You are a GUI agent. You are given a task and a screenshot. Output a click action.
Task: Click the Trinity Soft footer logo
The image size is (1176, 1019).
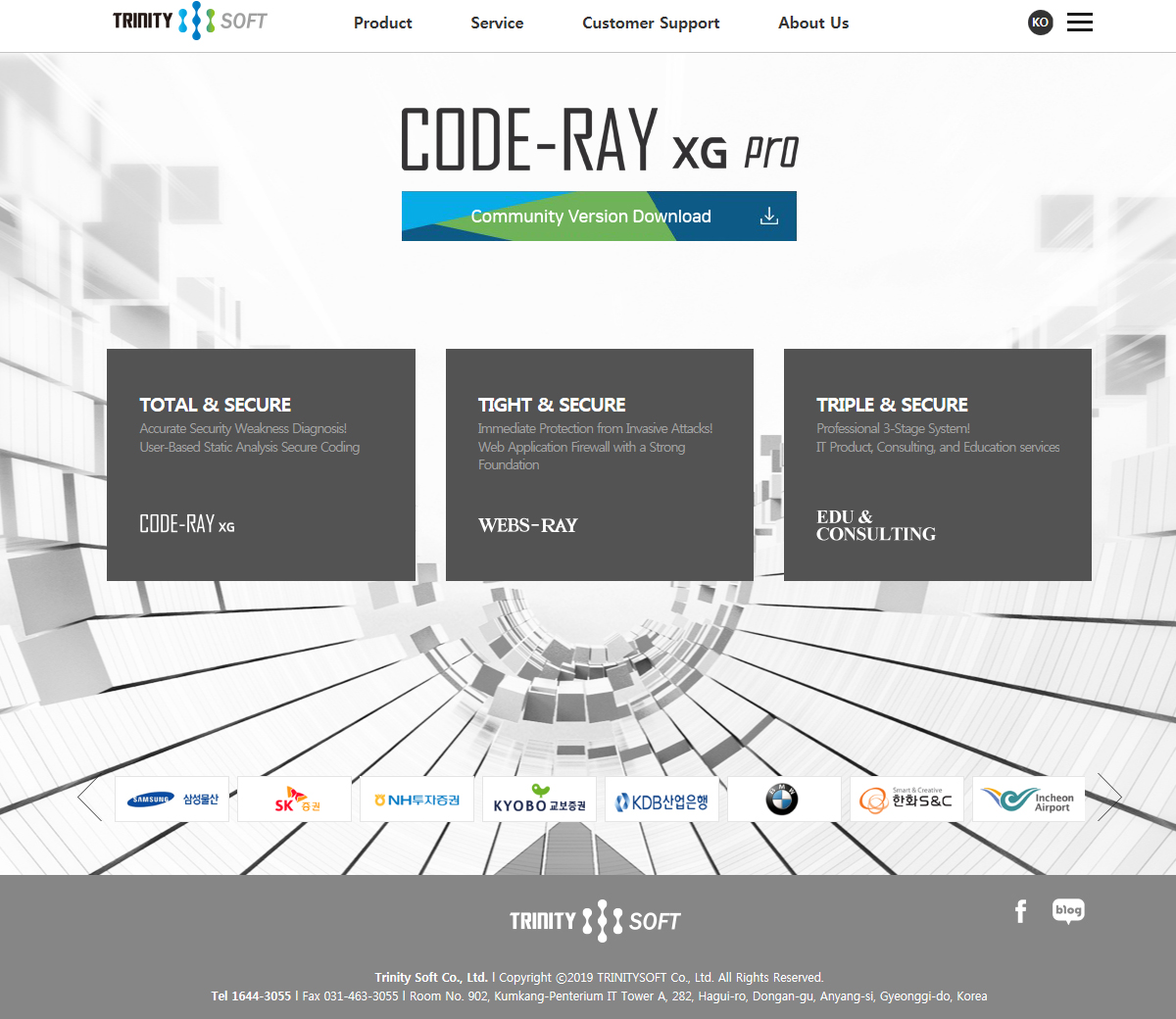[x=595, y=921]
